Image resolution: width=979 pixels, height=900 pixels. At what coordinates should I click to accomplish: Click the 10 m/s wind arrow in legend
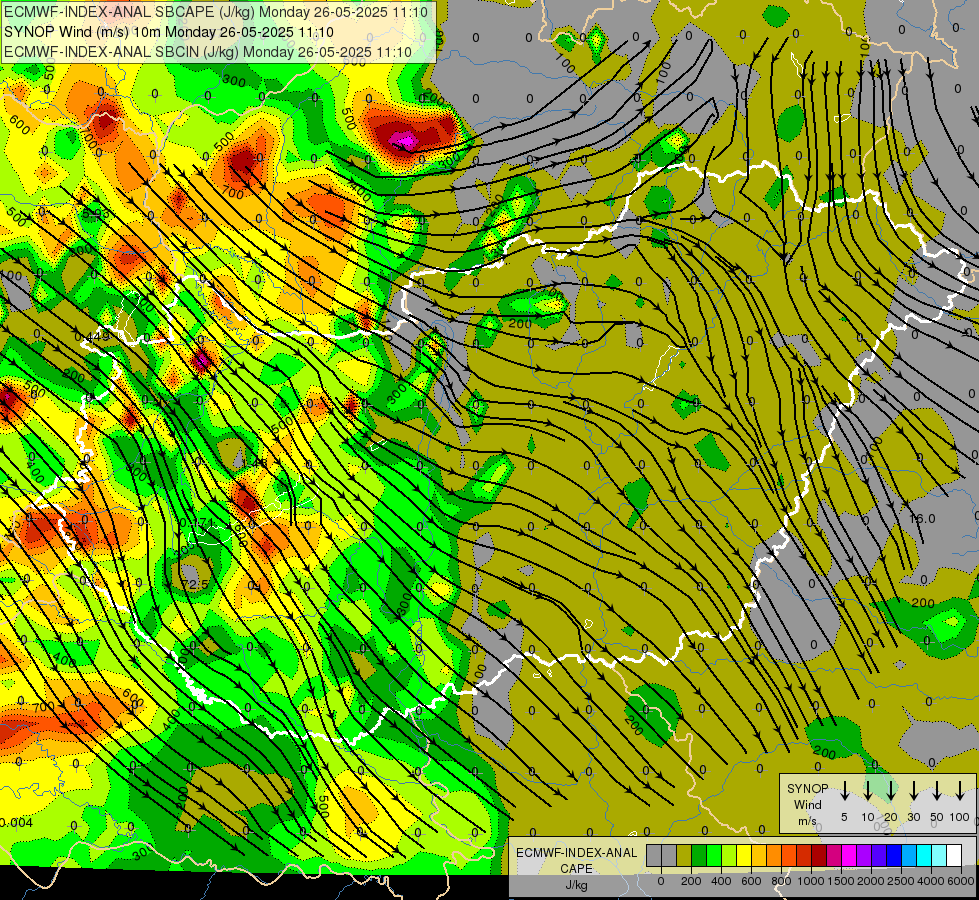coord(867,790)
